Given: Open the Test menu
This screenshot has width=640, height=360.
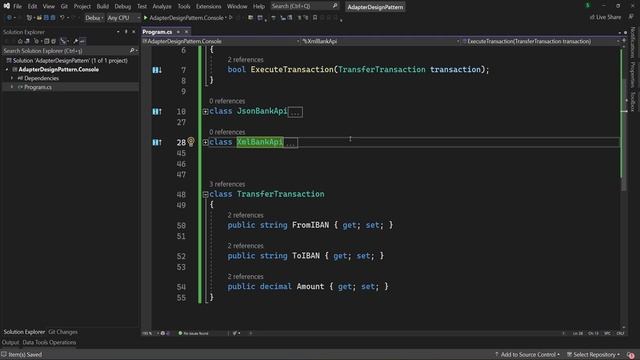Looking at the screenshot, I should [x=142, y=6].
